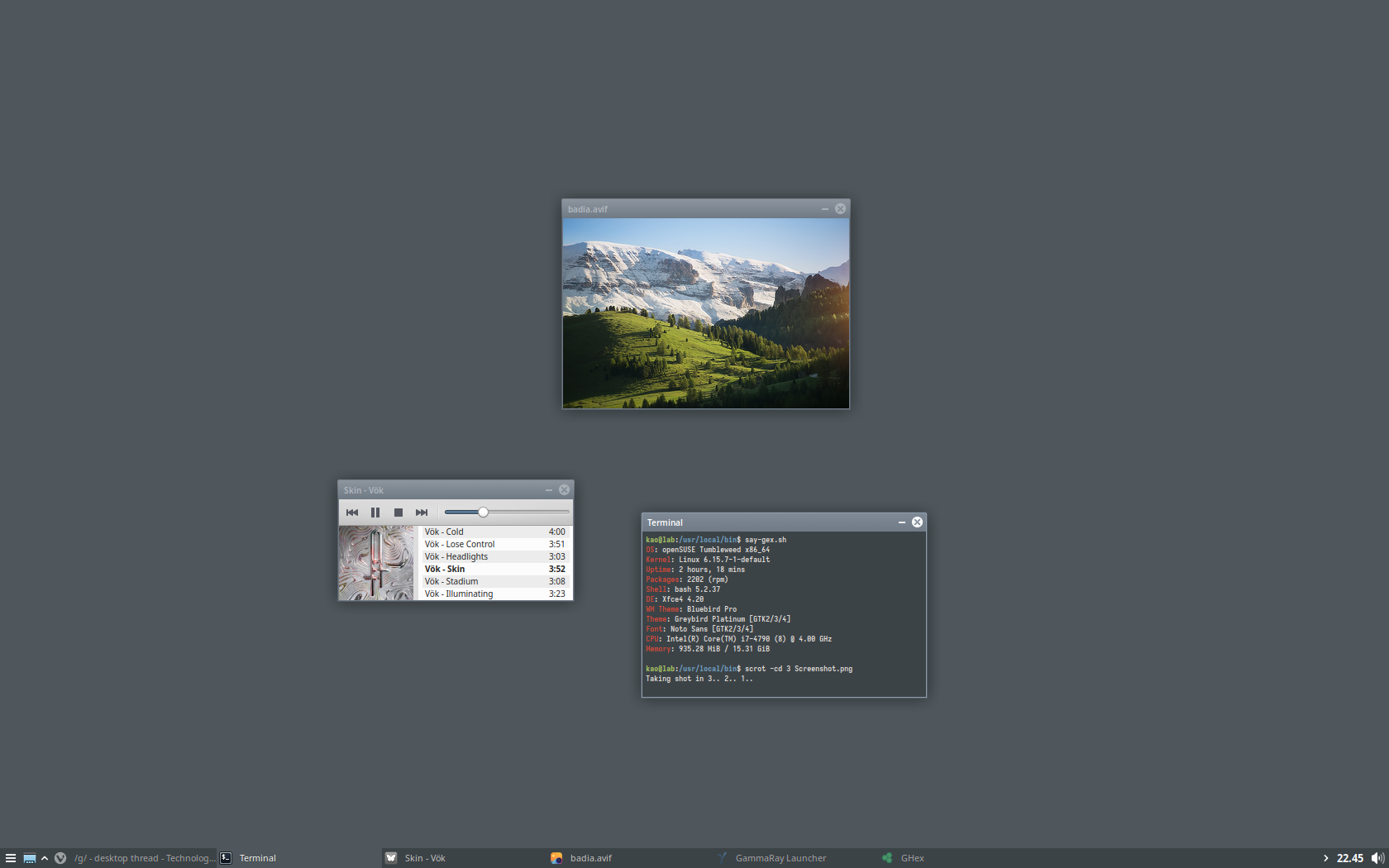Switch to Terminal in the taskbar
This screenshot has width=1389, height=868.
tap(299, 858)
